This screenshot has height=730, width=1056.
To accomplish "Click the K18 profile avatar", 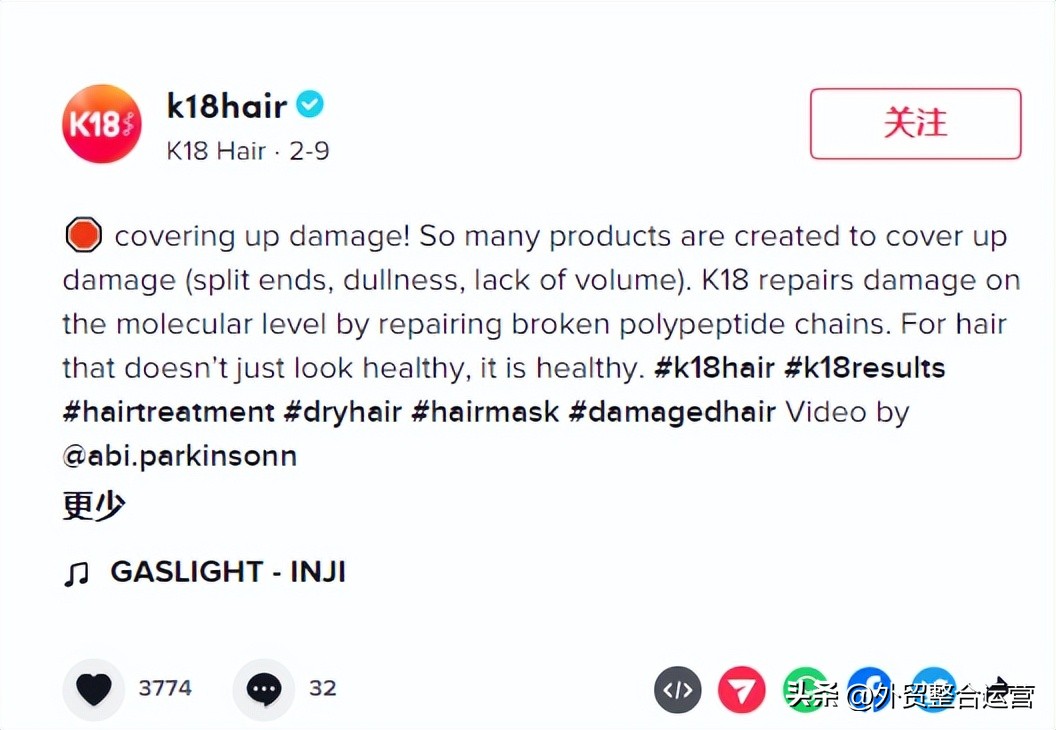I will tap(102, 123).
